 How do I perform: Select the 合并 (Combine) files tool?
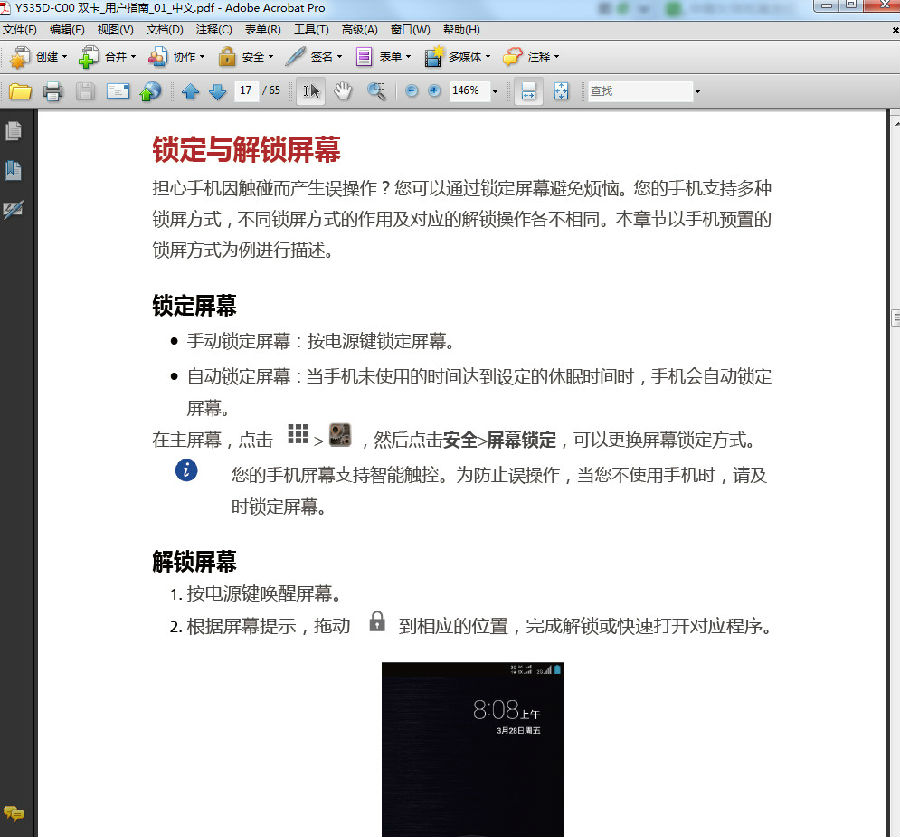[x=107, y=57]
